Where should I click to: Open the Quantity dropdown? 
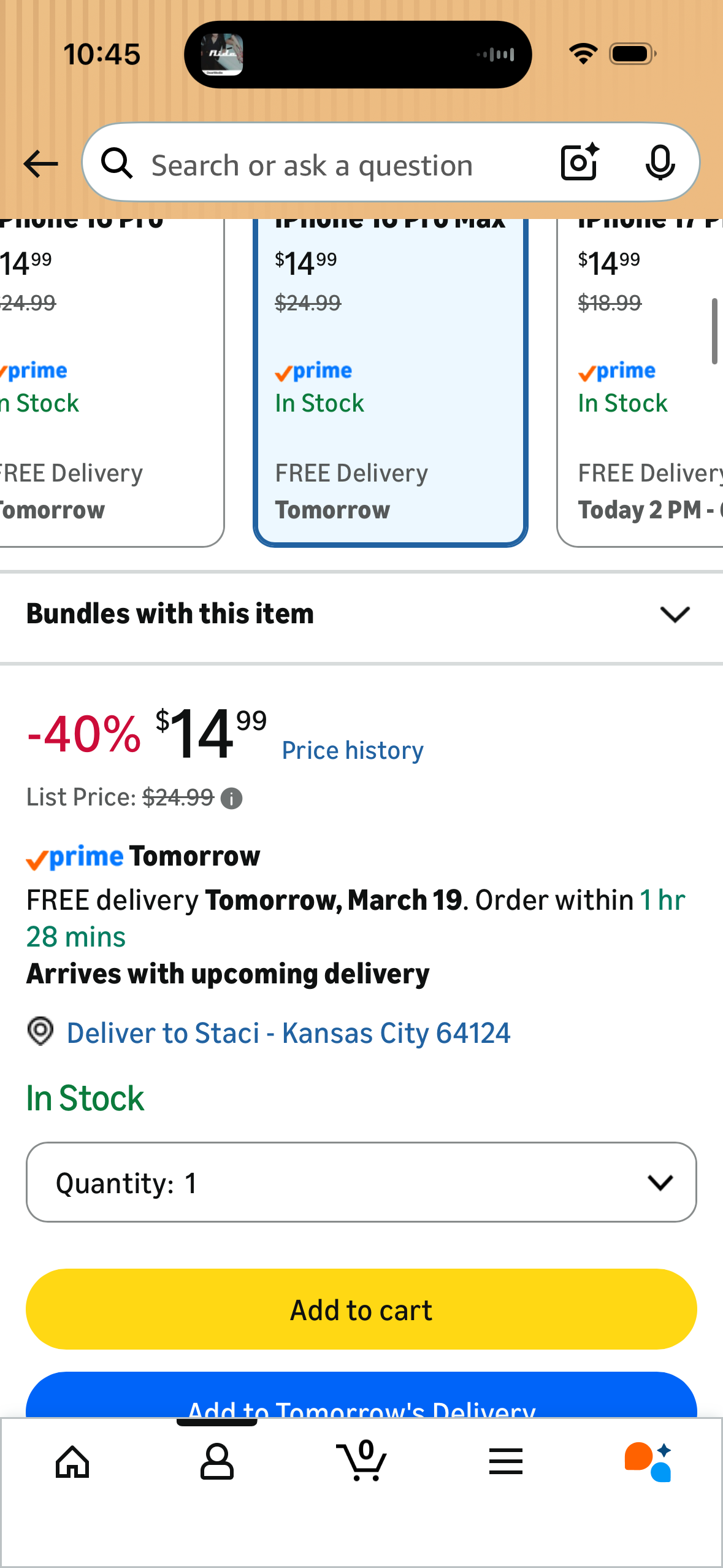(x=361, y=1182)
